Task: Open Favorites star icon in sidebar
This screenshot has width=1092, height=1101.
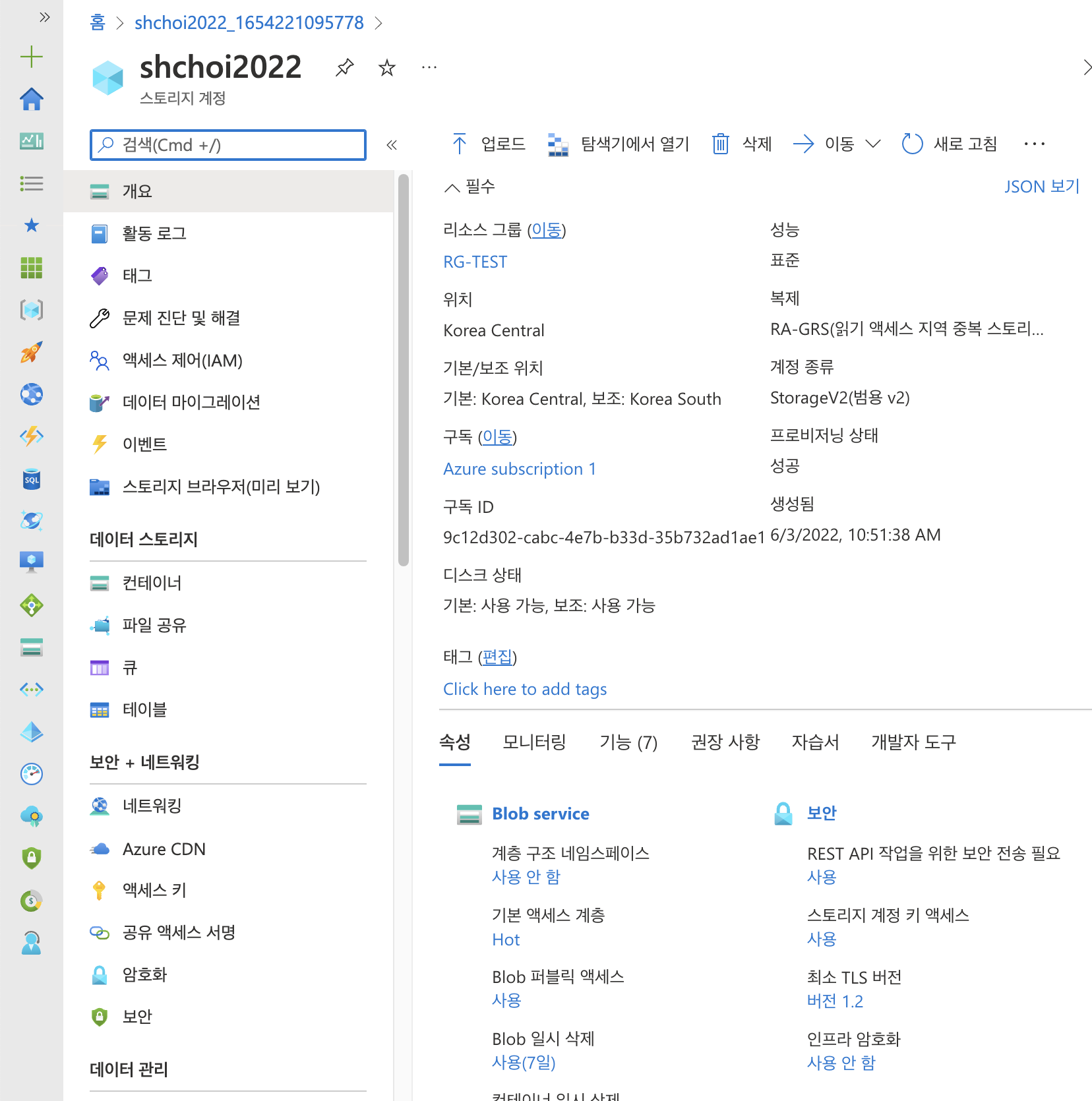Action: pyautogui.click(x=32, y=225)
